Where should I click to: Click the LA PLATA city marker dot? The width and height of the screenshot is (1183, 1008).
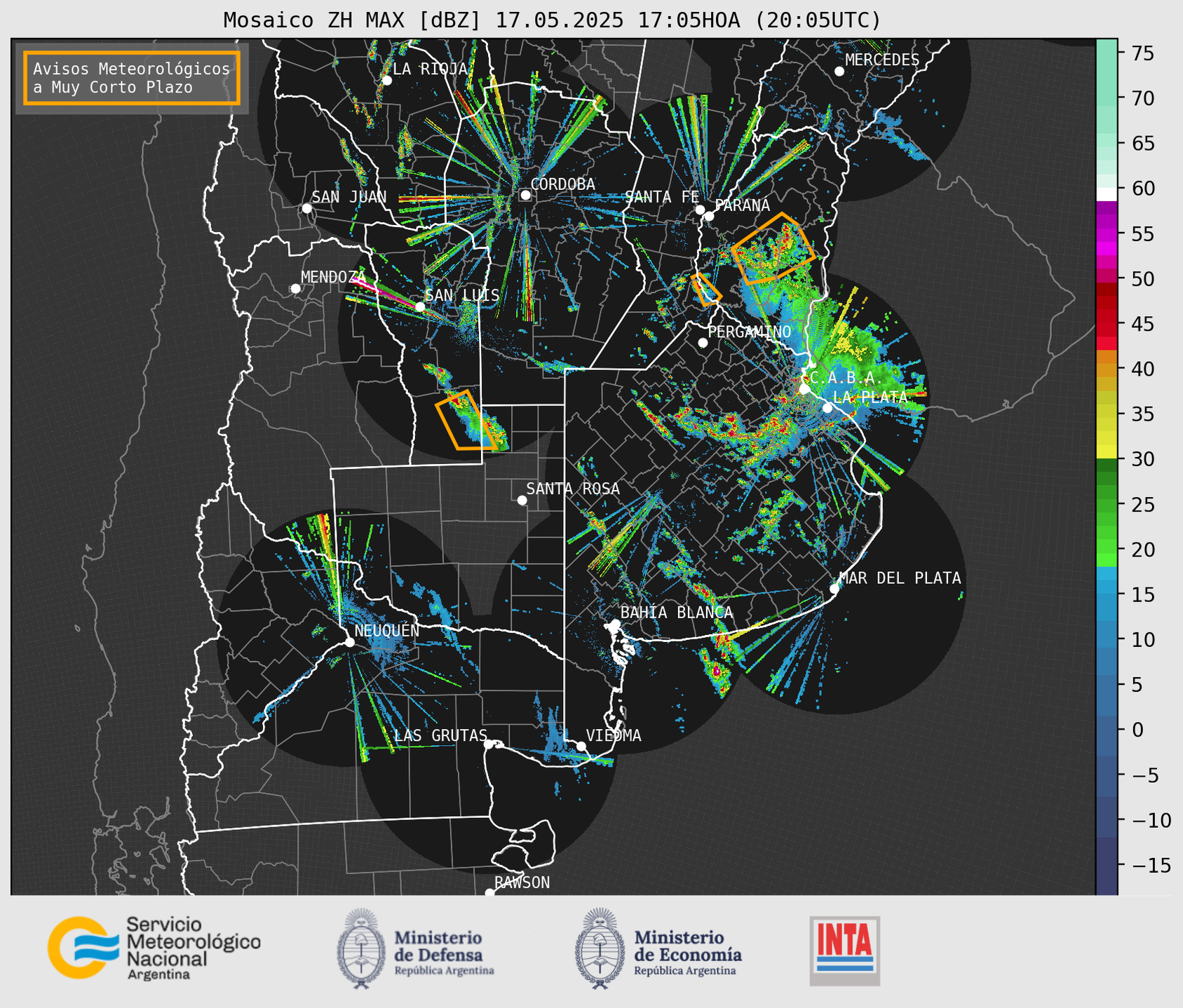point(827,408)
